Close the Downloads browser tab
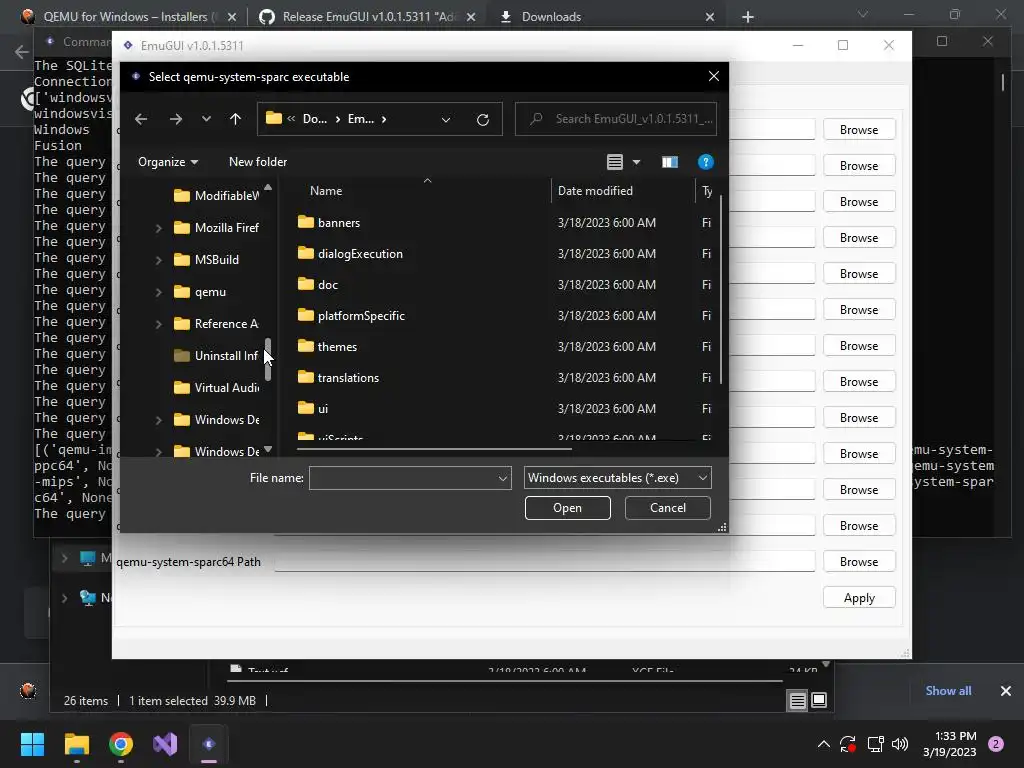Viewport: 1024px width, 768px height. point(710,17)
